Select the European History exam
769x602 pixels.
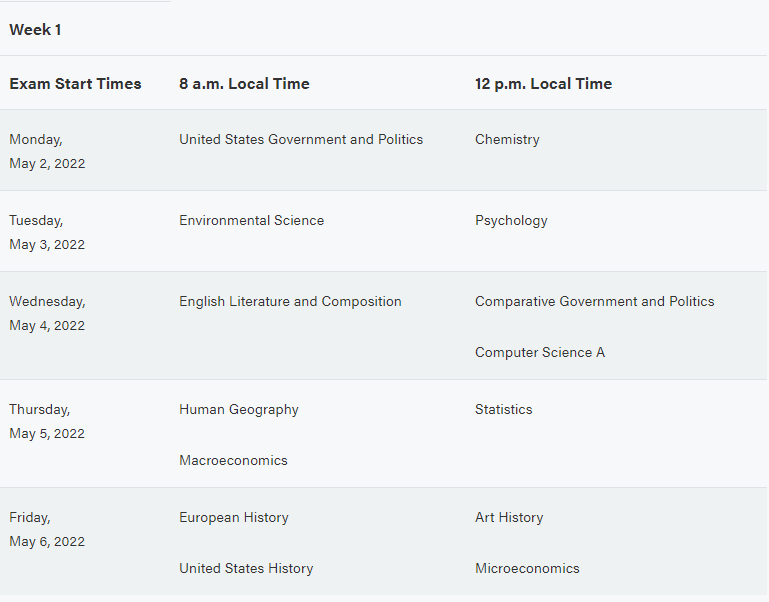pos(234,518)
